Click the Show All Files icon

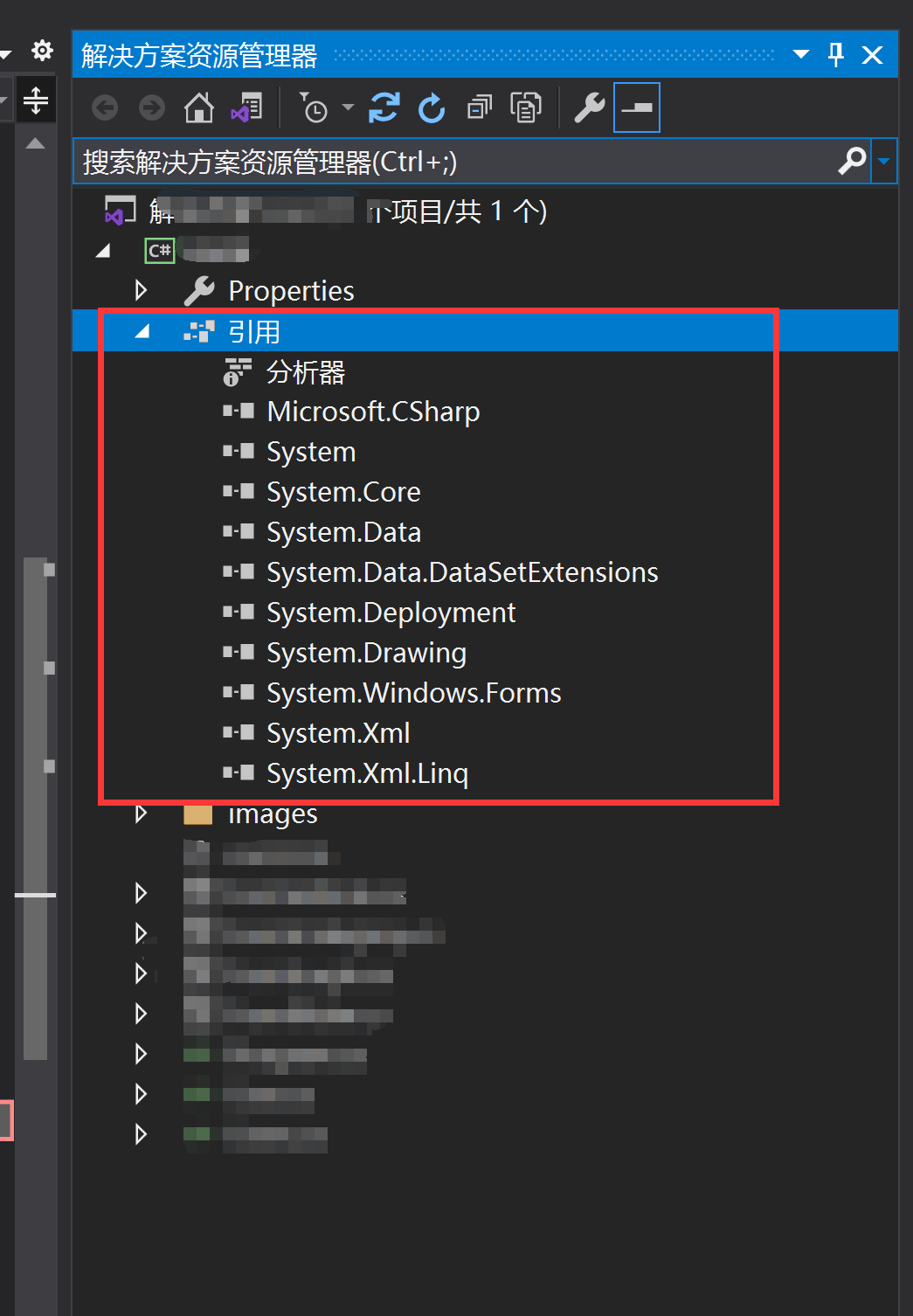point(526,108)
